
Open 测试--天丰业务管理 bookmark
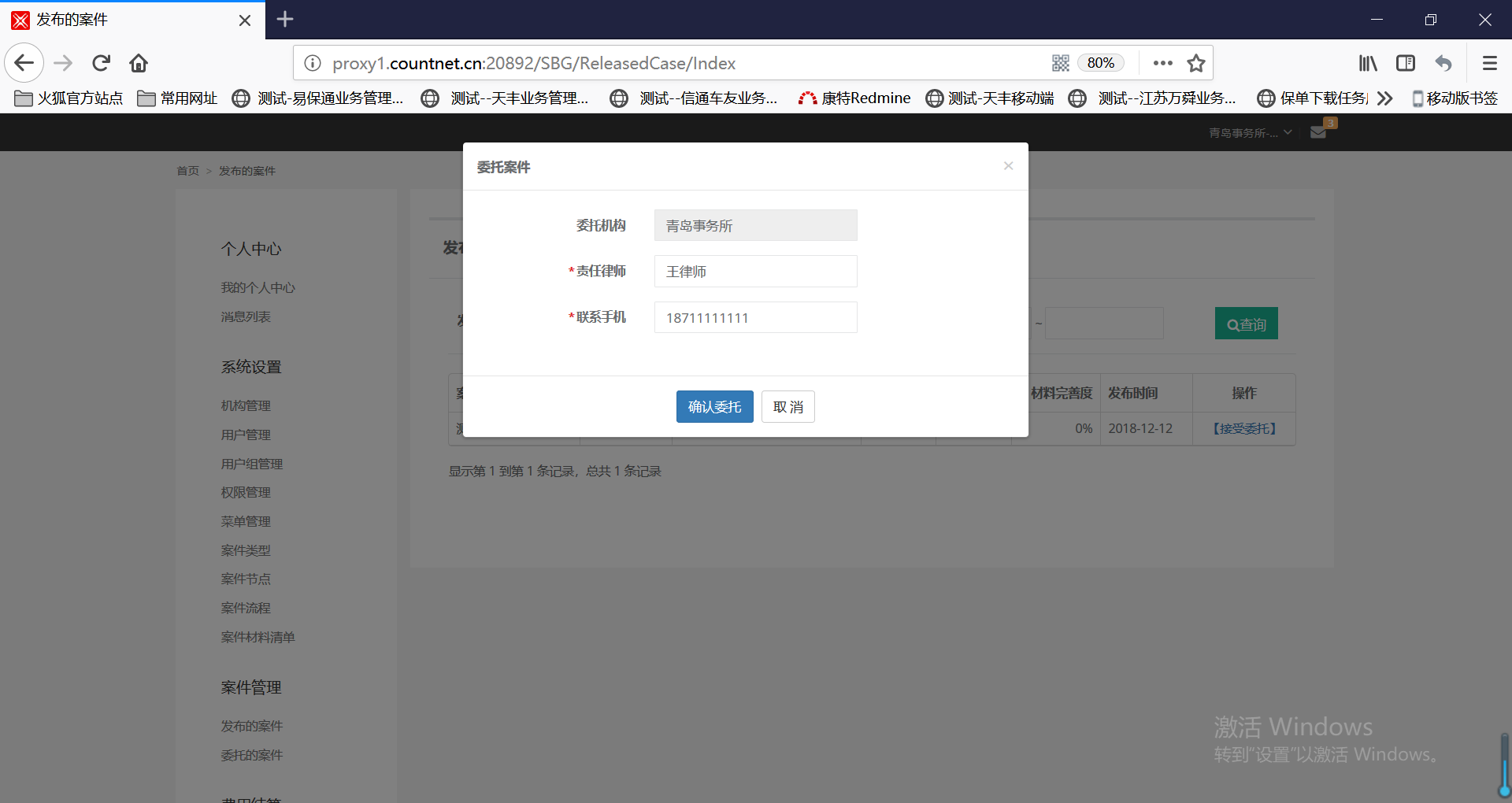(505, 98)
